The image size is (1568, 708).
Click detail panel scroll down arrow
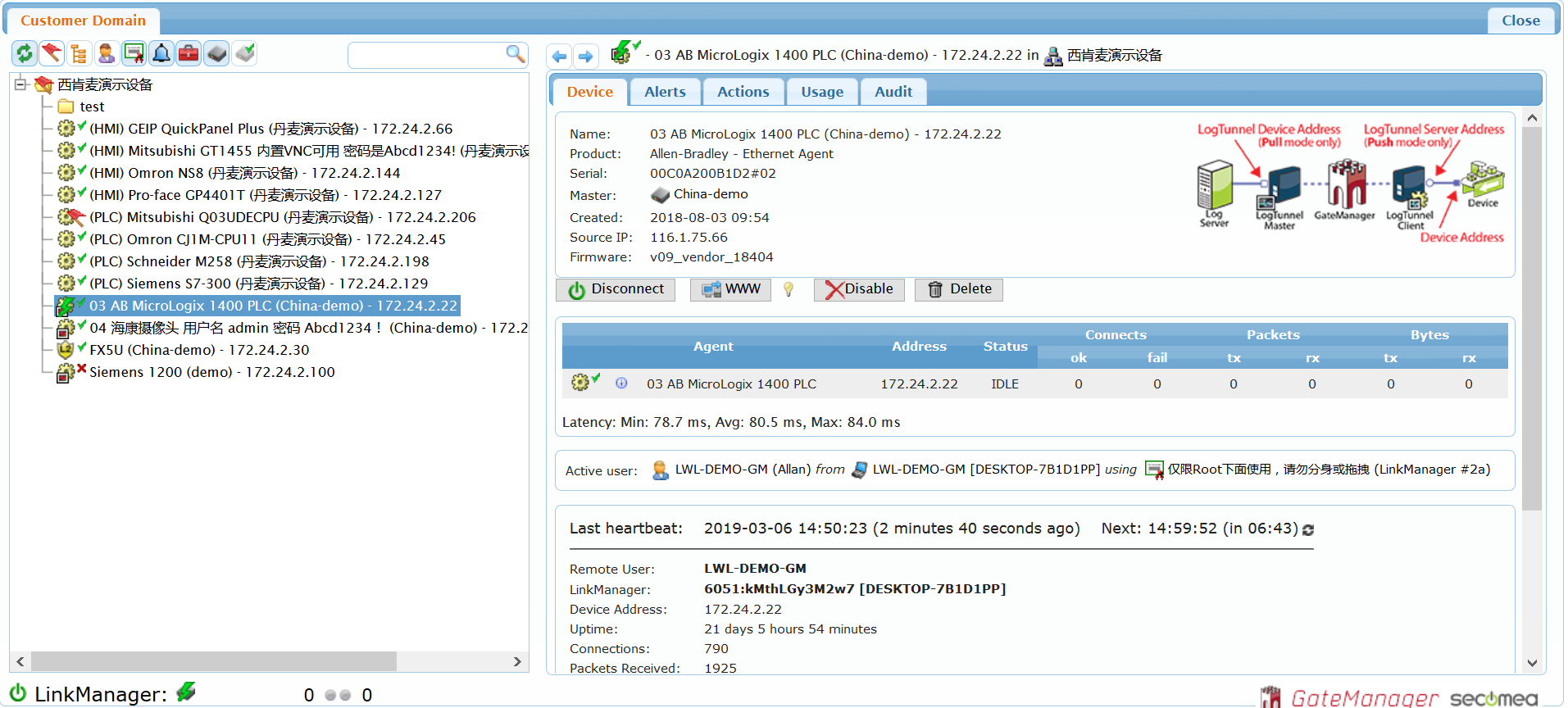click(x=1532, y=664)
